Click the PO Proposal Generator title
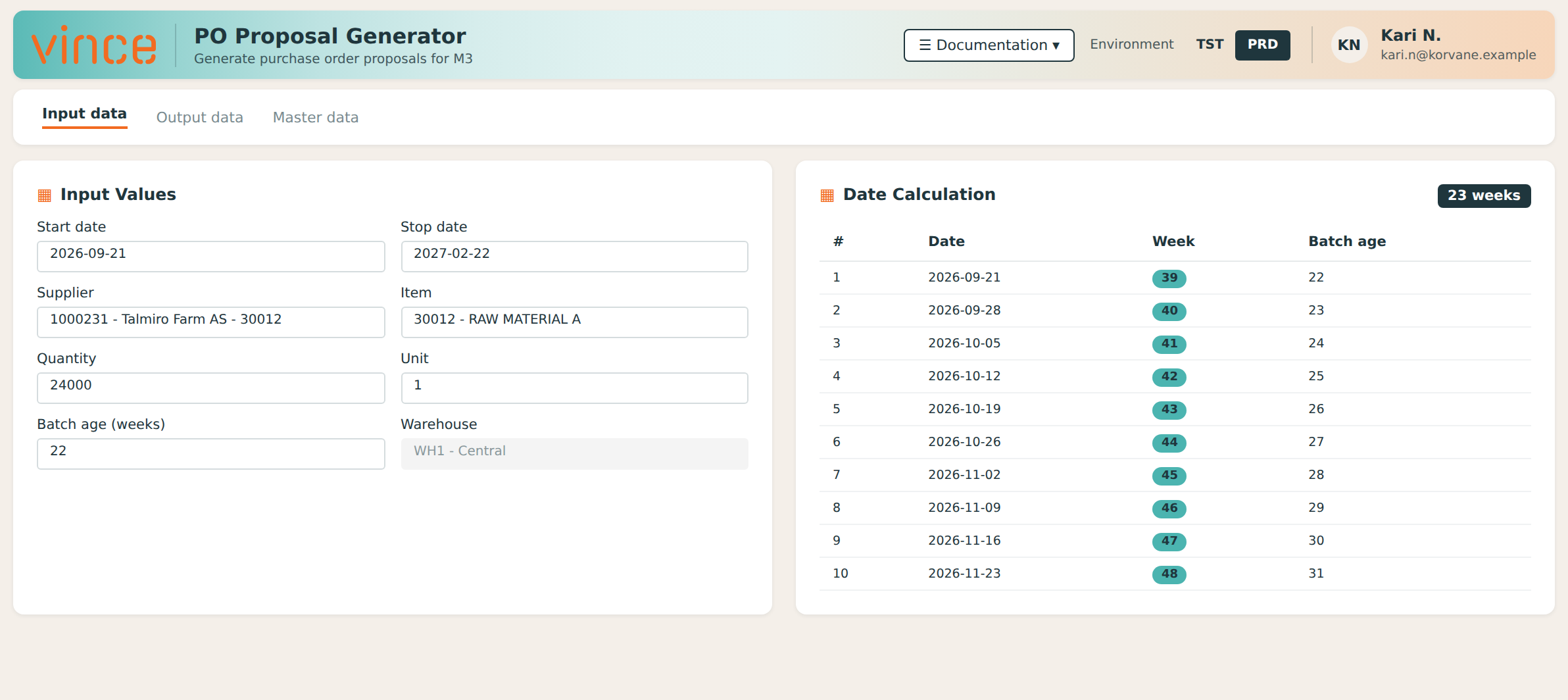This screenshot has height=700, width=1568. (x=330, y=36)
